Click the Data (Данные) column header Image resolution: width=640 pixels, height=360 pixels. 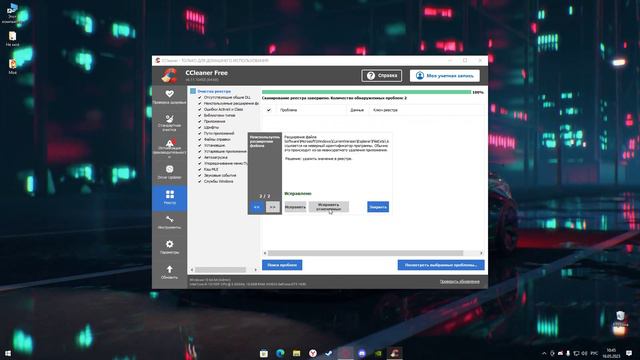coord(357,110)
